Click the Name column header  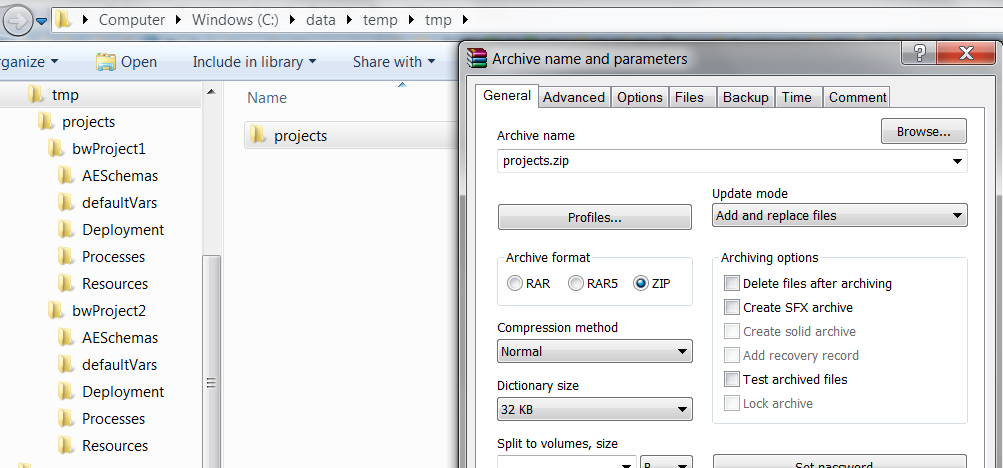tap(267, 98)
